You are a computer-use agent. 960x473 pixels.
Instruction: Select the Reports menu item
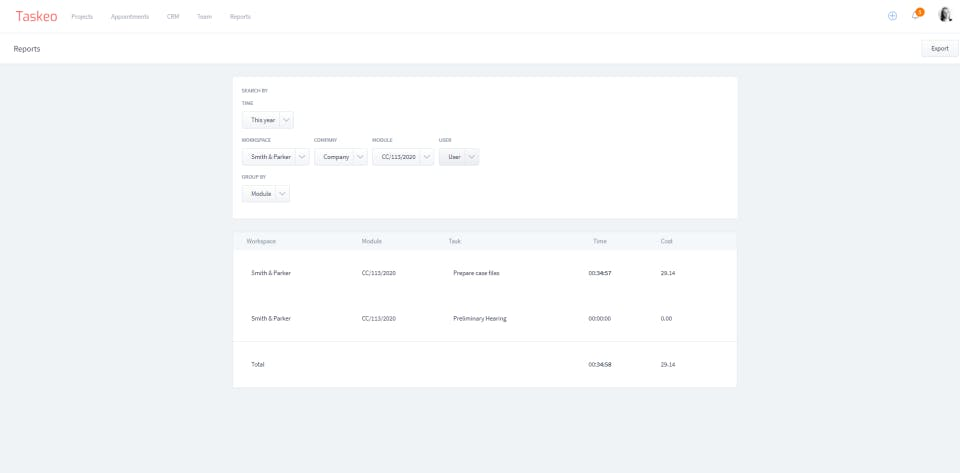(x=240, y=17)
